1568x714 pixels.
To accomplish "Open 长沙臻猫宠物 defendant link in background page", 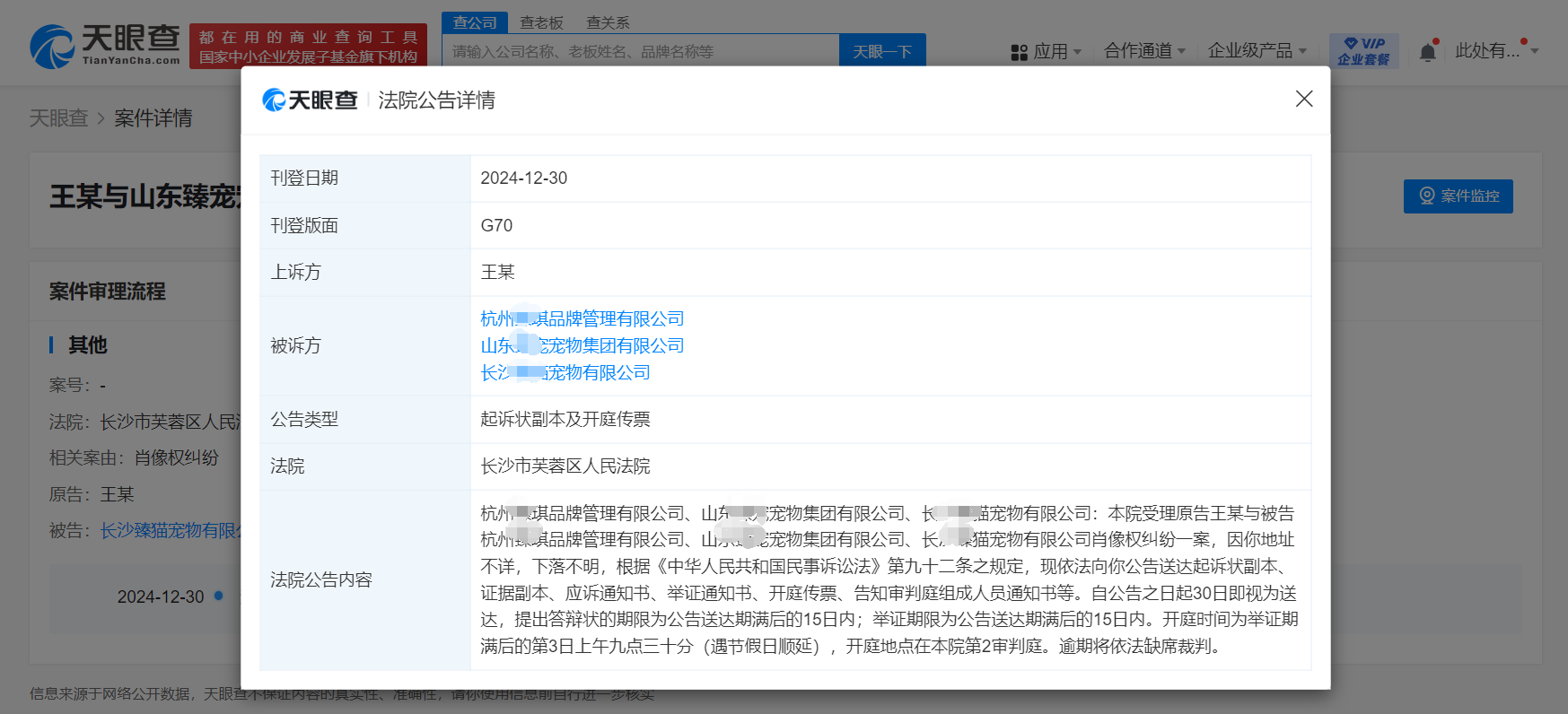I will [171, 531].
